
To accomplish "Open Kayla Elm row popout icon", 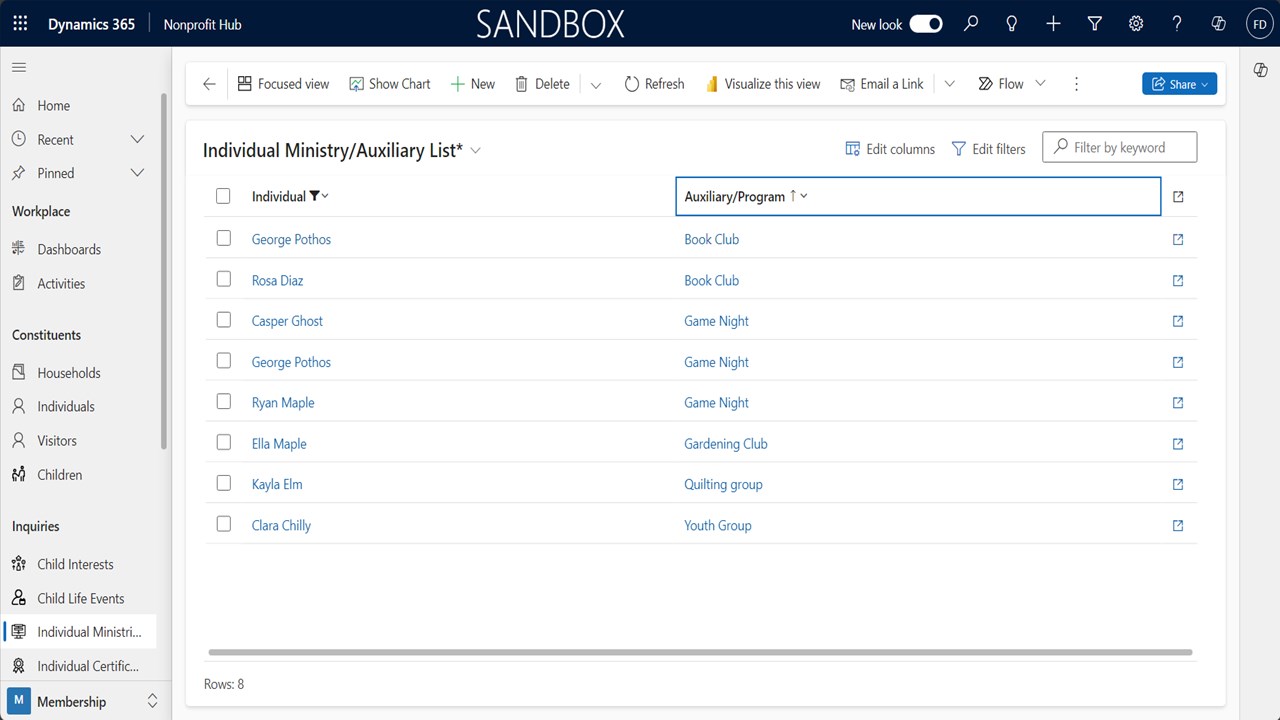I will (1178, 484).
